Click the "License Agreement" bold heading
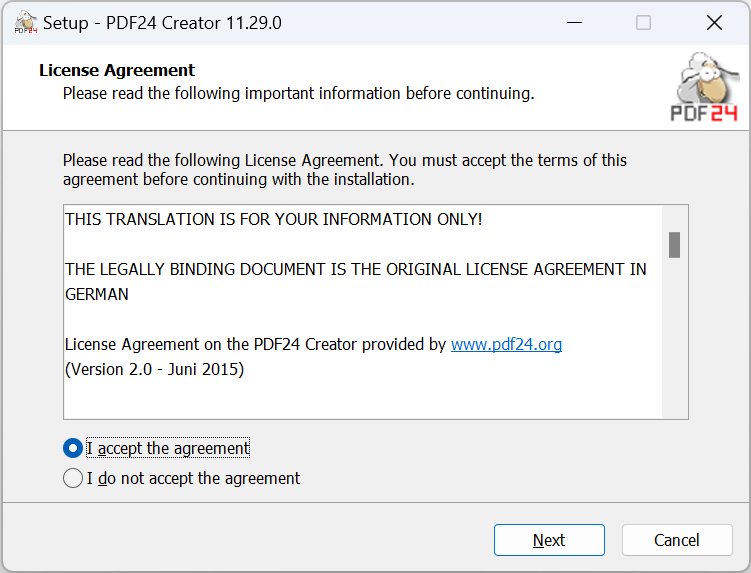The image size is (751, 573). coord(117,70)
